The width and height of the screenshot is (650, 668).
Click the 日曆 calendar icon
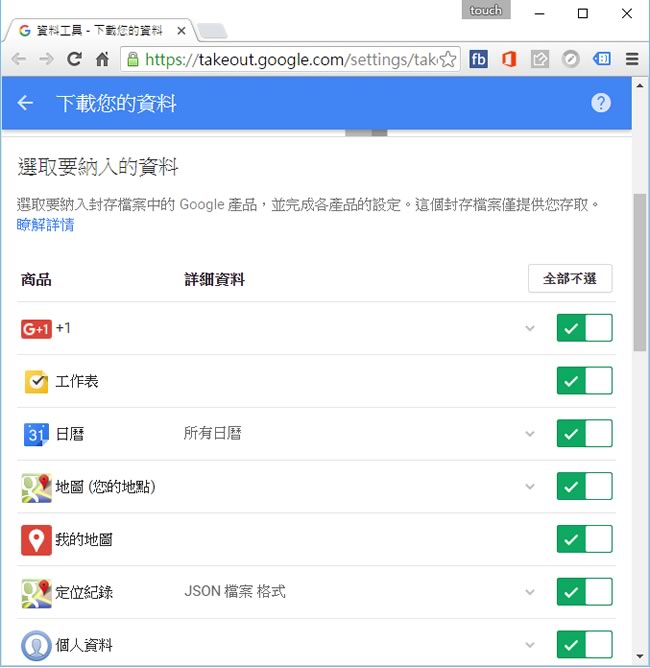36,434
